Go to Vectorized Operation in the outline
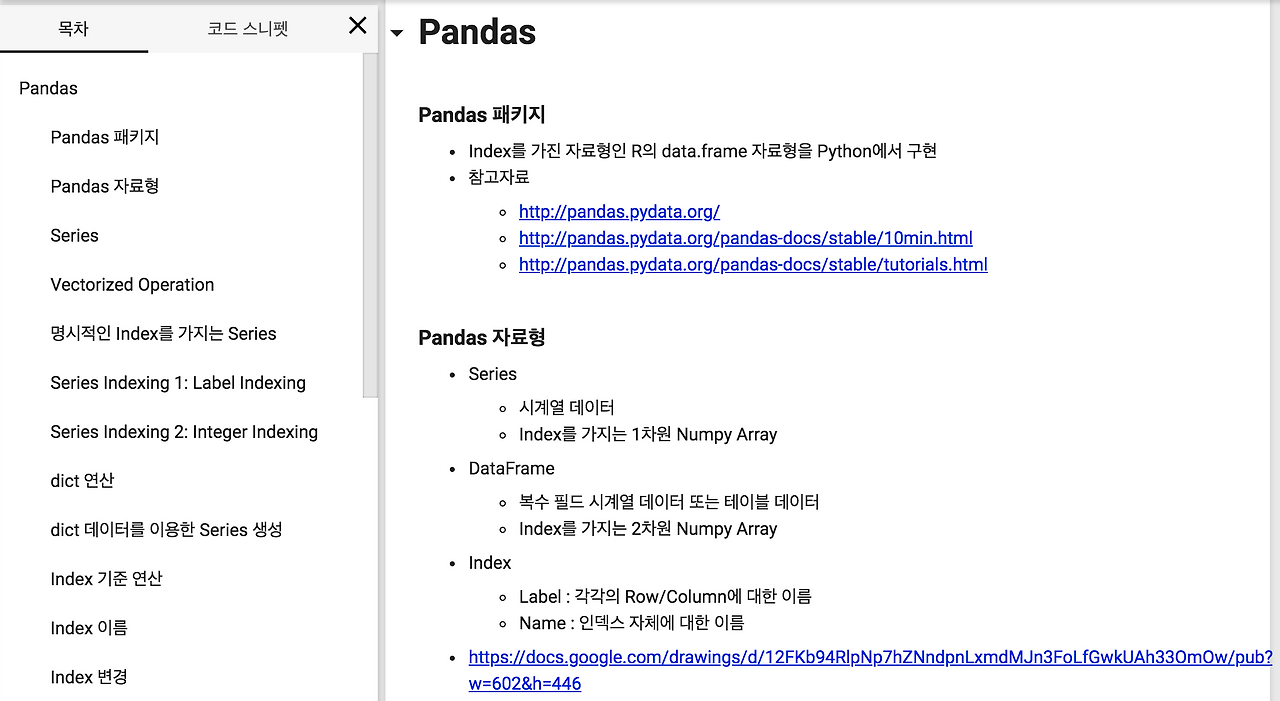Screen dimensions: 1280x701 (x=132, y=284)
